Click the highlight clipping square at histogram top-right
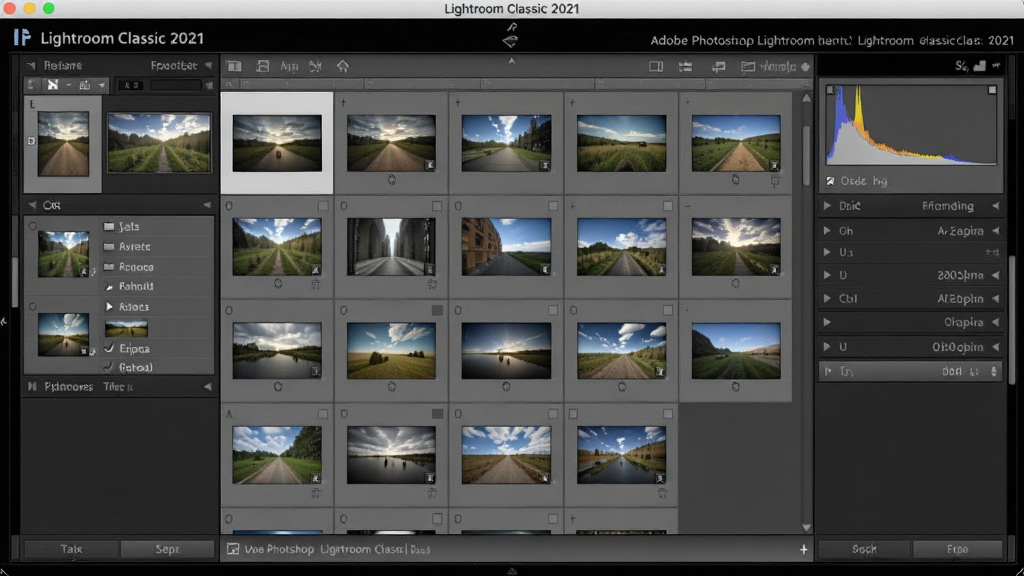Screen dimensions: 1024x576 click(x=992, y=90)
